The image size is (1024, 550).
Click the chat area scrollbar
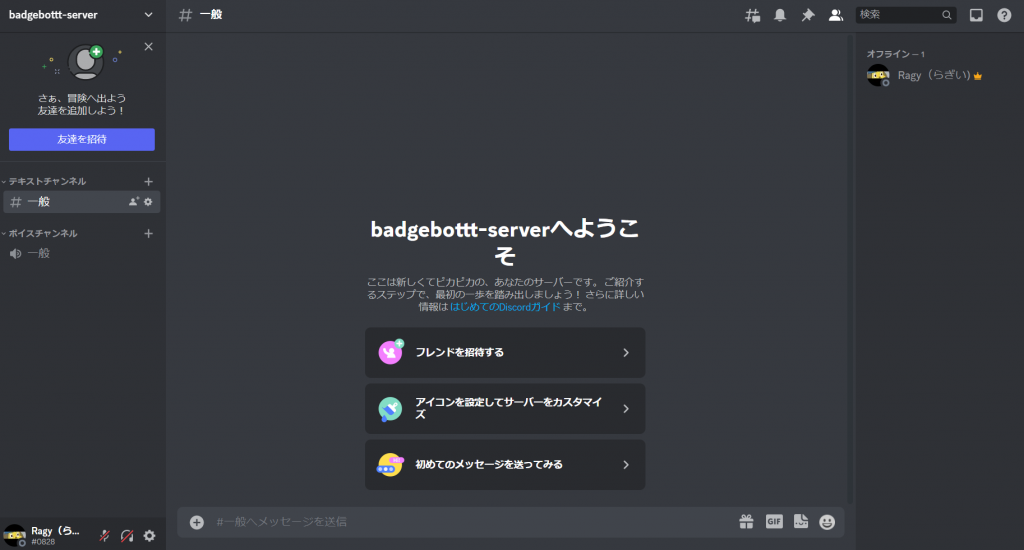pyautogui.click(x=850, y=268)
